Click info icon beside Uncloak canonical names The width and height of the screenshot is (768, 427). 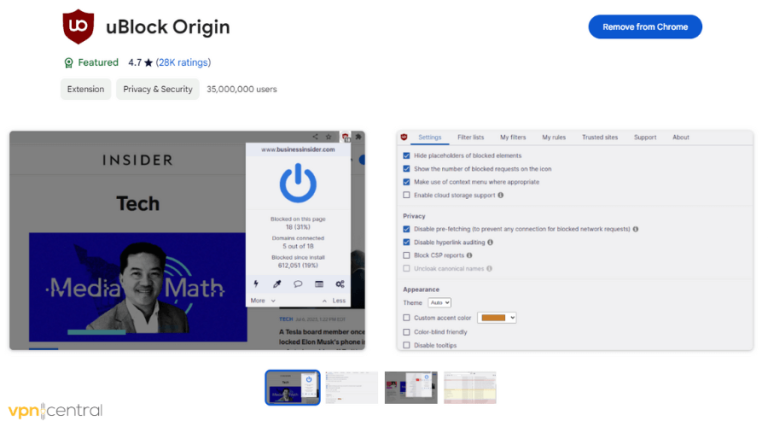tap(489, 268)
